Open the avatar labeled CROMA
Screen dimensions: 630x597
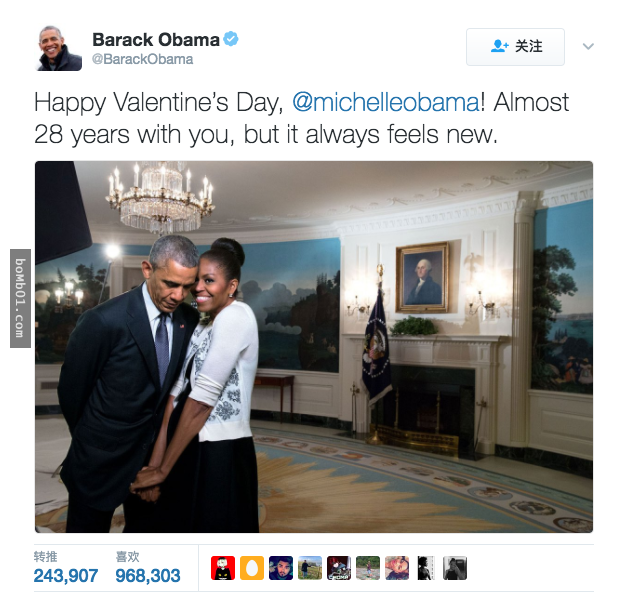(x=339, y=568)
